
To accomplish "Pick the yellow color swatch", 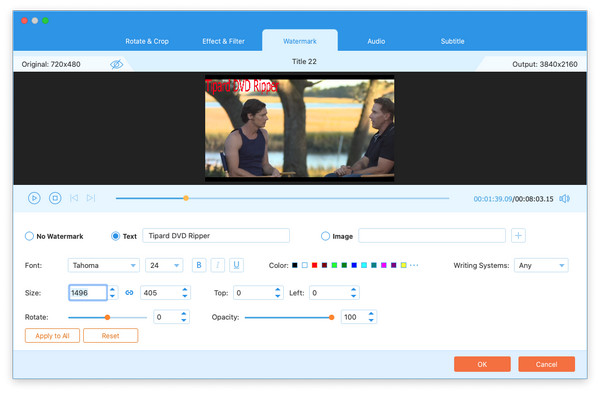I will point(404,265).
